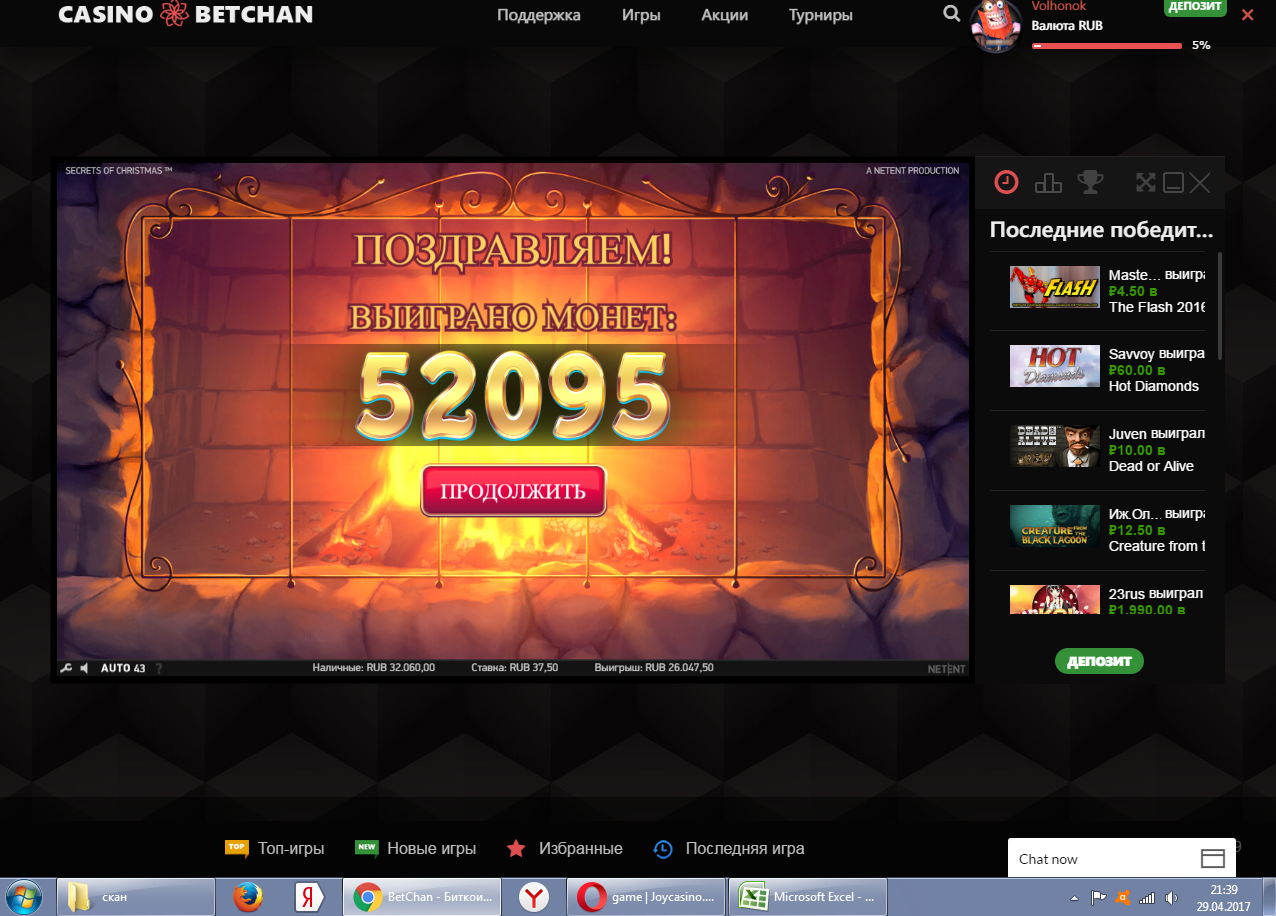The height and width of the screenshot is (916, 1276).
Task: Switch to Microsoft Excel in taskbar
Action: pyautogui.click(x=807, y=897)
